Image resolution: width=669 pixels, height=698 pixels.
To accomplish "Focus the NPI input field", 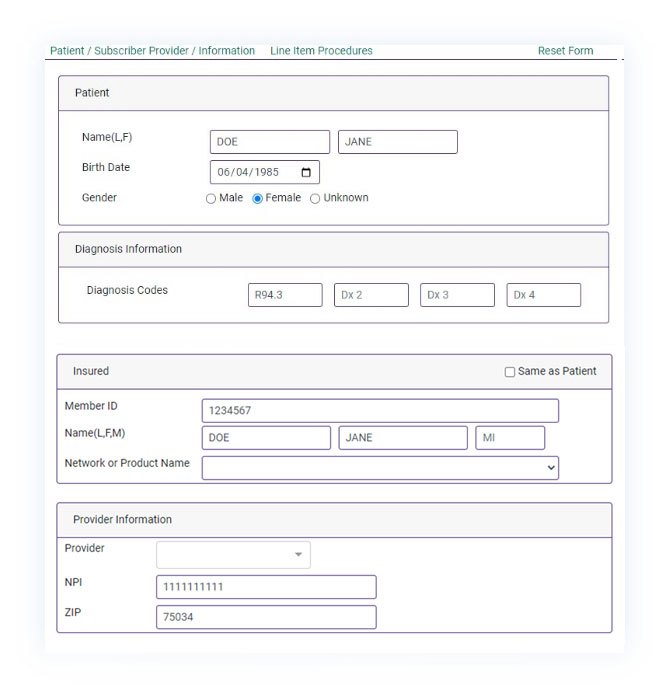I will (x=266, y=587).
